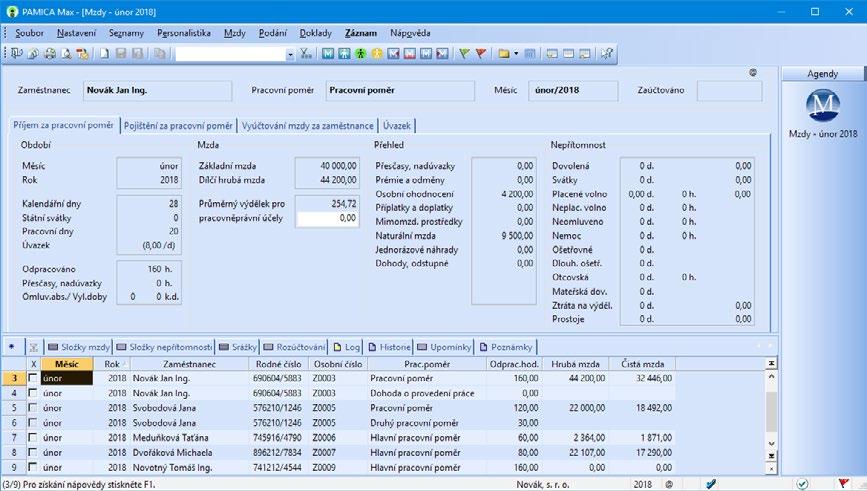867x491 pixels.
Task: Tick checkbox for Dvořáková Michaela row
Action: (x=33, y=452)
